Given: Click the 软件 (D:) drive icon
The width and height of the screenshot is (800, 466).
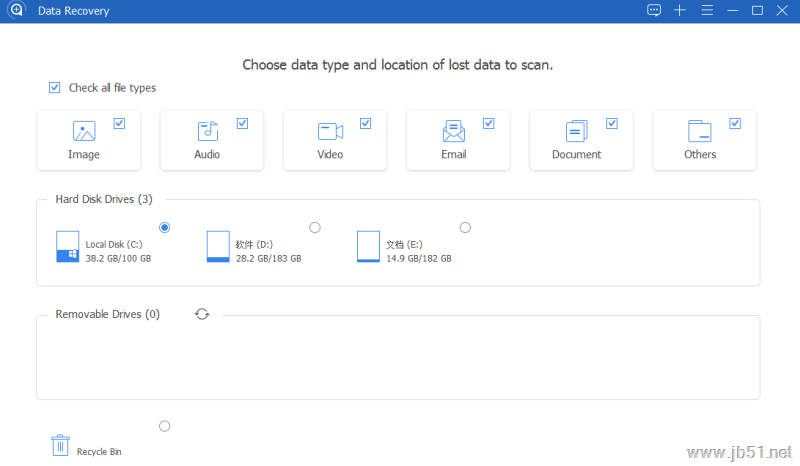Looking at the screenshot, I should click(x=218, y=247).
